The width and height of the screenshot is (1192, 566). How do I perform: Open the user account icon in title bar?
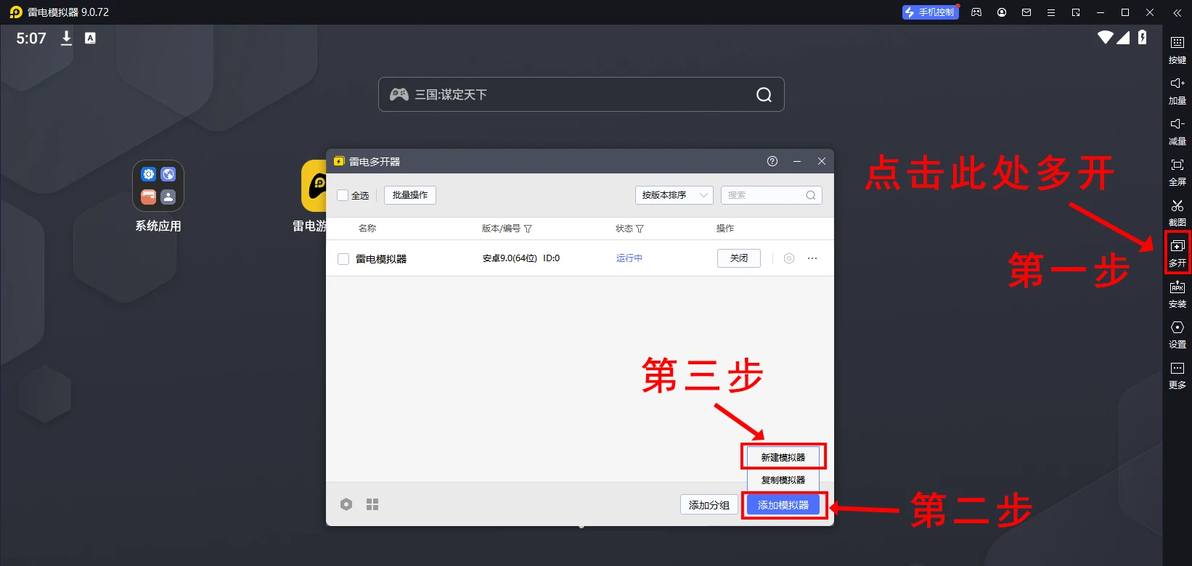point(1002,12)
